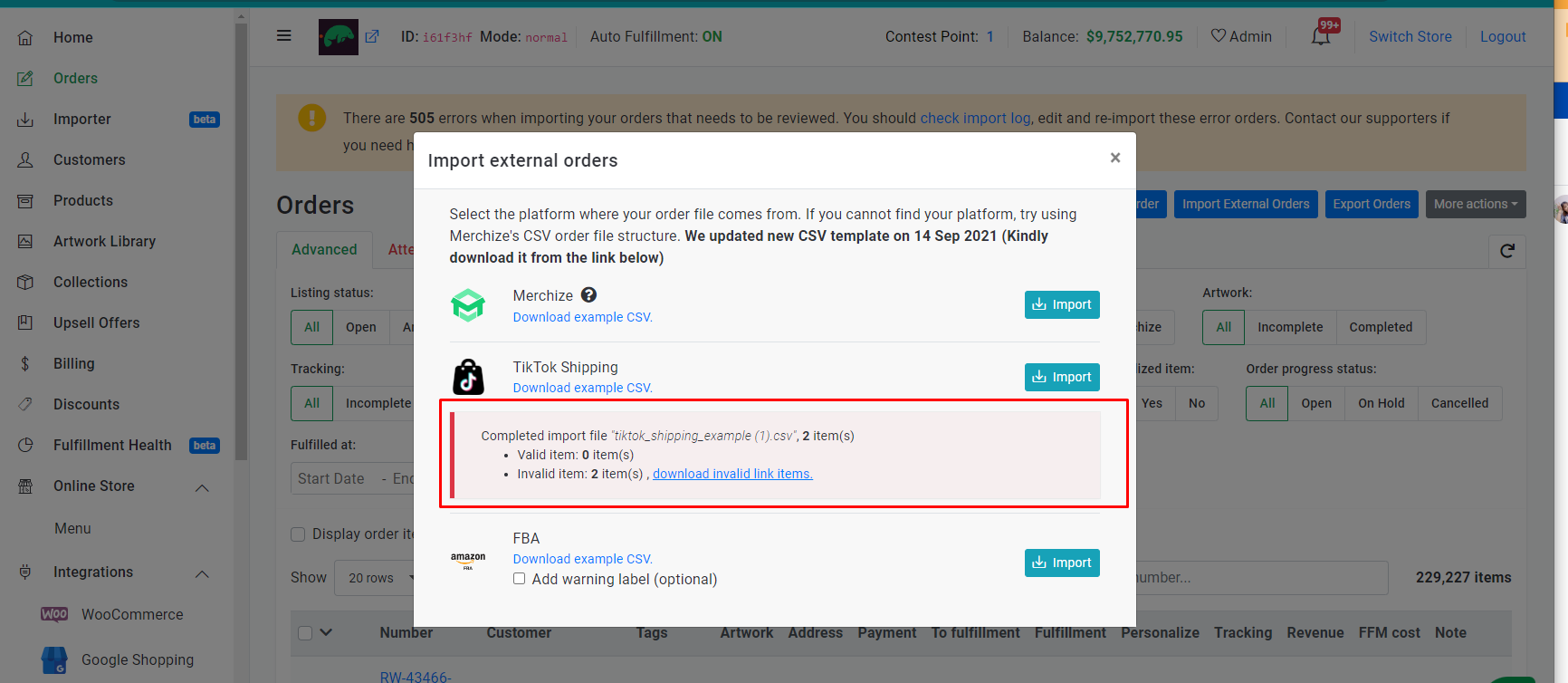1568x683 pixels.
Task: Select Open listing status filter
Action: coord(361,327)
